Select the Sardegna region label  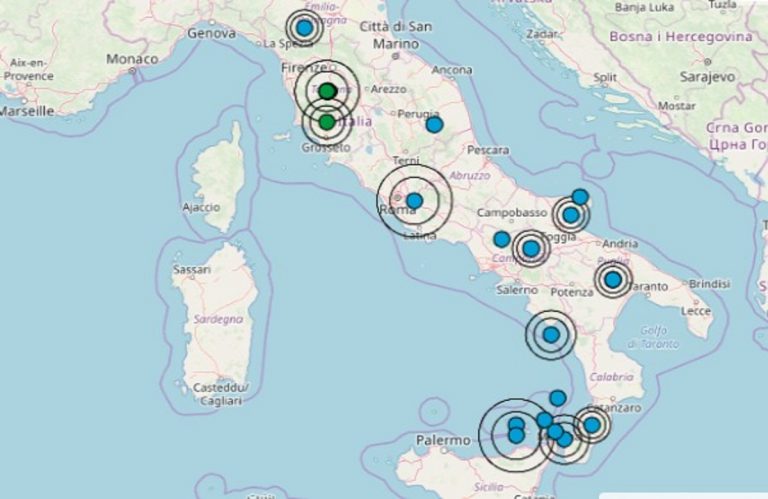(218, 319)
